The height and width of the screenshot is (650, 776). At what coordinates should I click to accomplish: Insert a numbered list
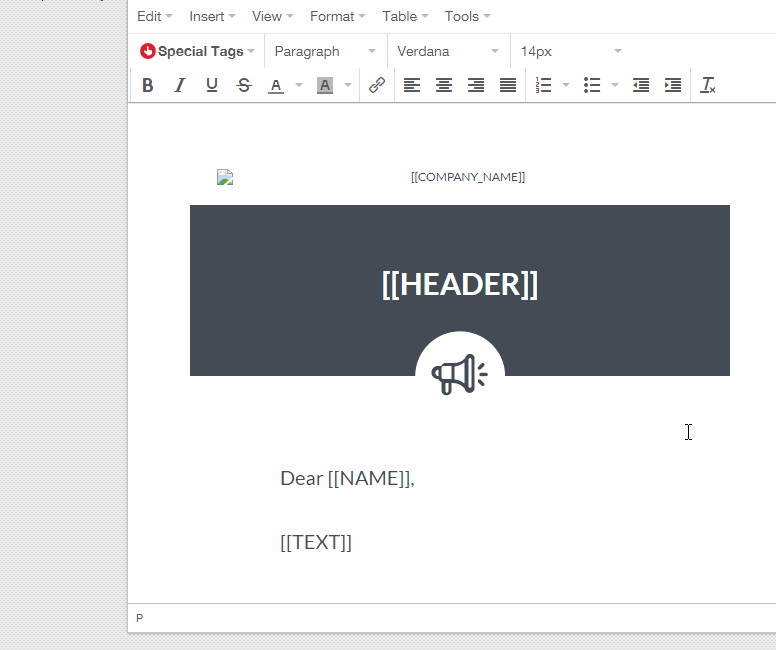pos(543,85)
